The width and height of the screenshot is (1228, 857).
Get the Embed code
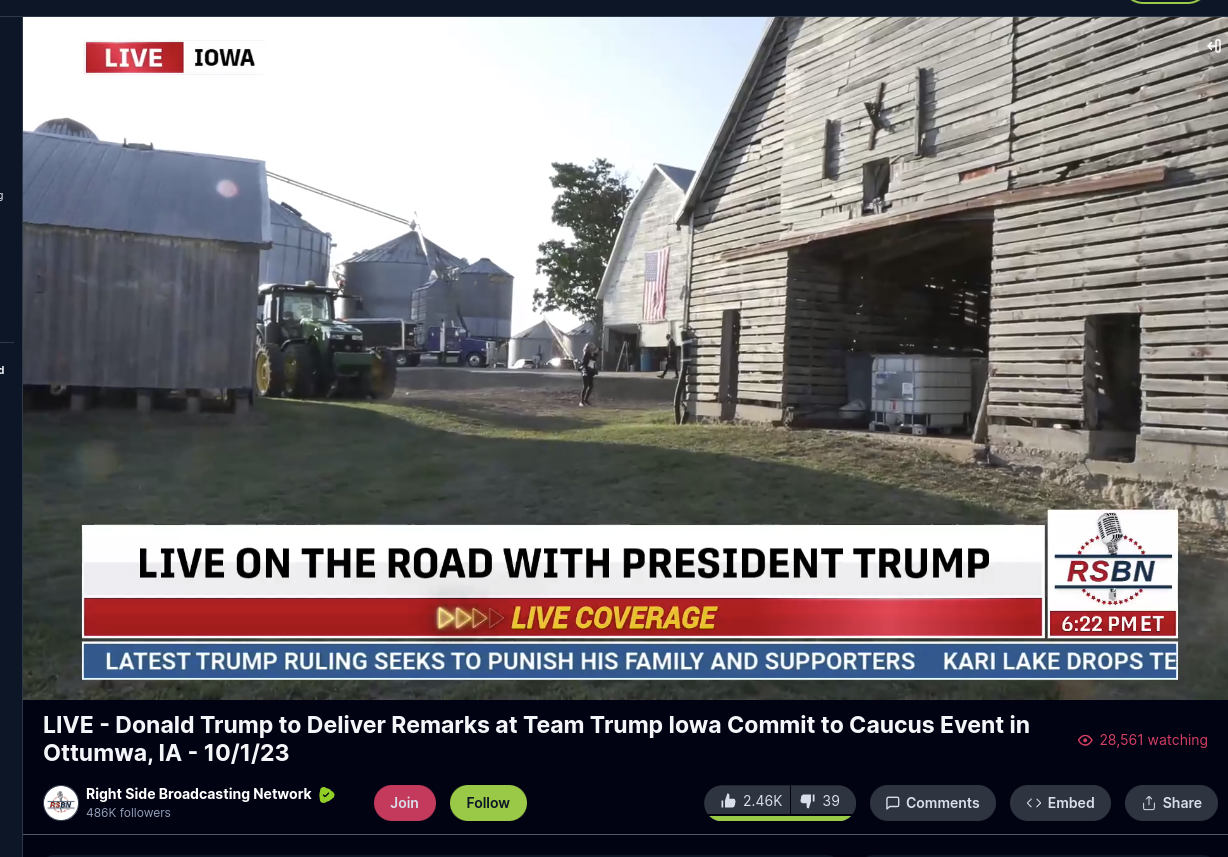click(x=1060, y=803)
